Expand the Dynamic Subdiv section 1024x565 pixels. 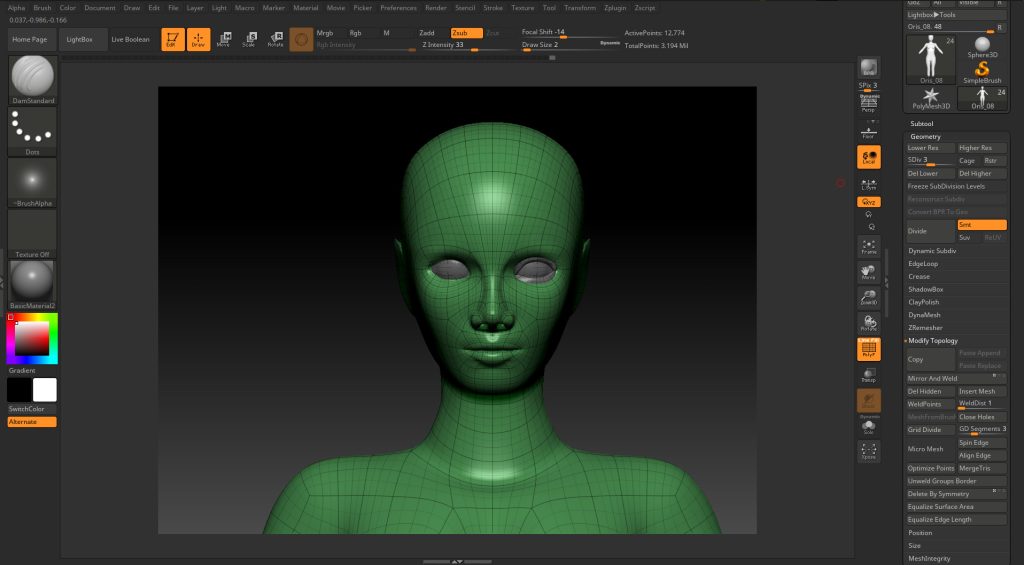(931, 250)
